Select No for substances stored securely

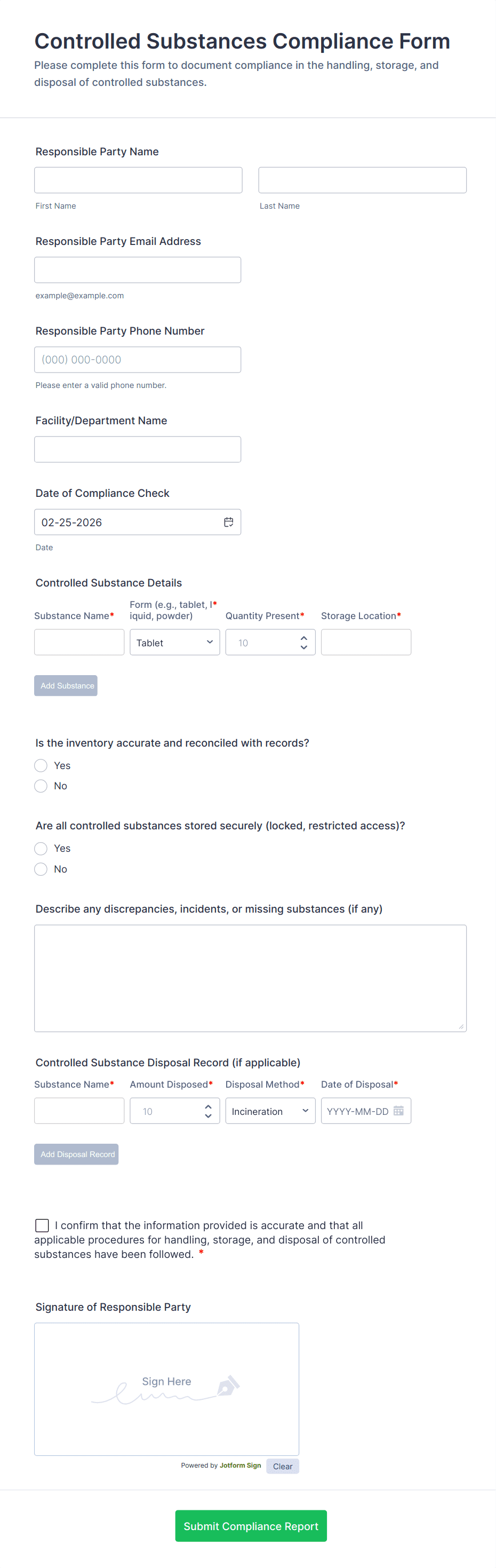pos(41,869)
